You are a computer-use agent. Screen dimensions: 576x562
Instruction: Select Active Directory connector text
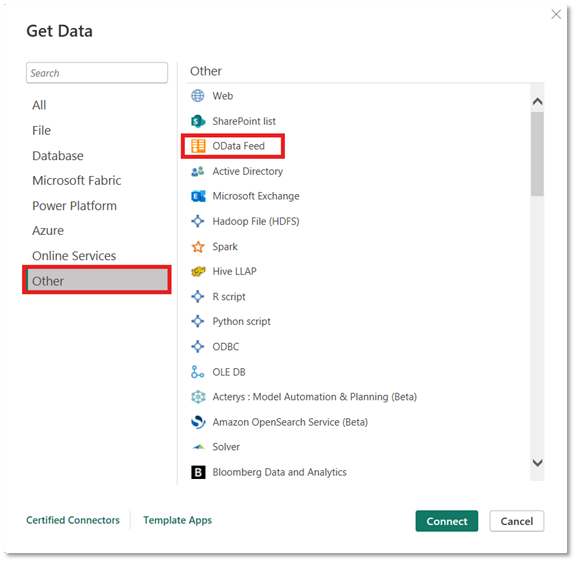pos(248,172)
